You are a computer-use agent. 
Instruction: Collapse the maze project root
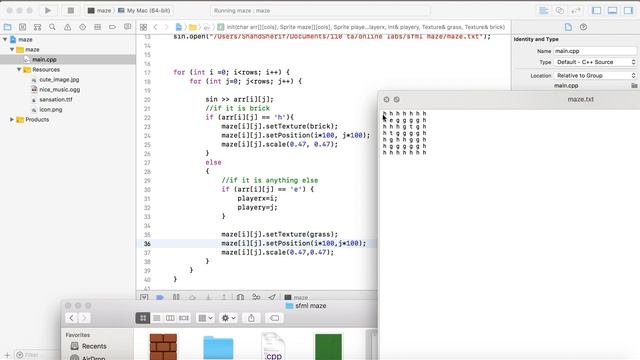coord(5,40)
